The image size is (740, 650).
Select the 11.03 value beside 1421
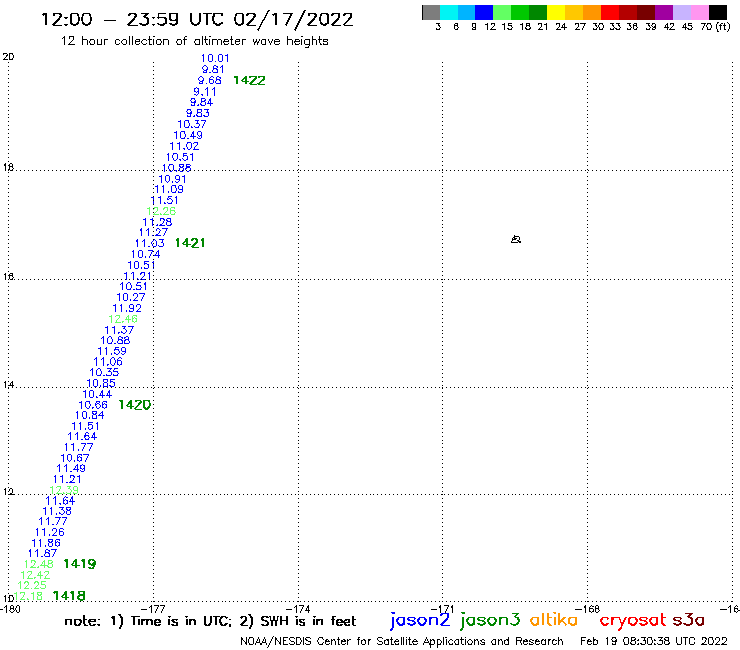click(150, 243)
